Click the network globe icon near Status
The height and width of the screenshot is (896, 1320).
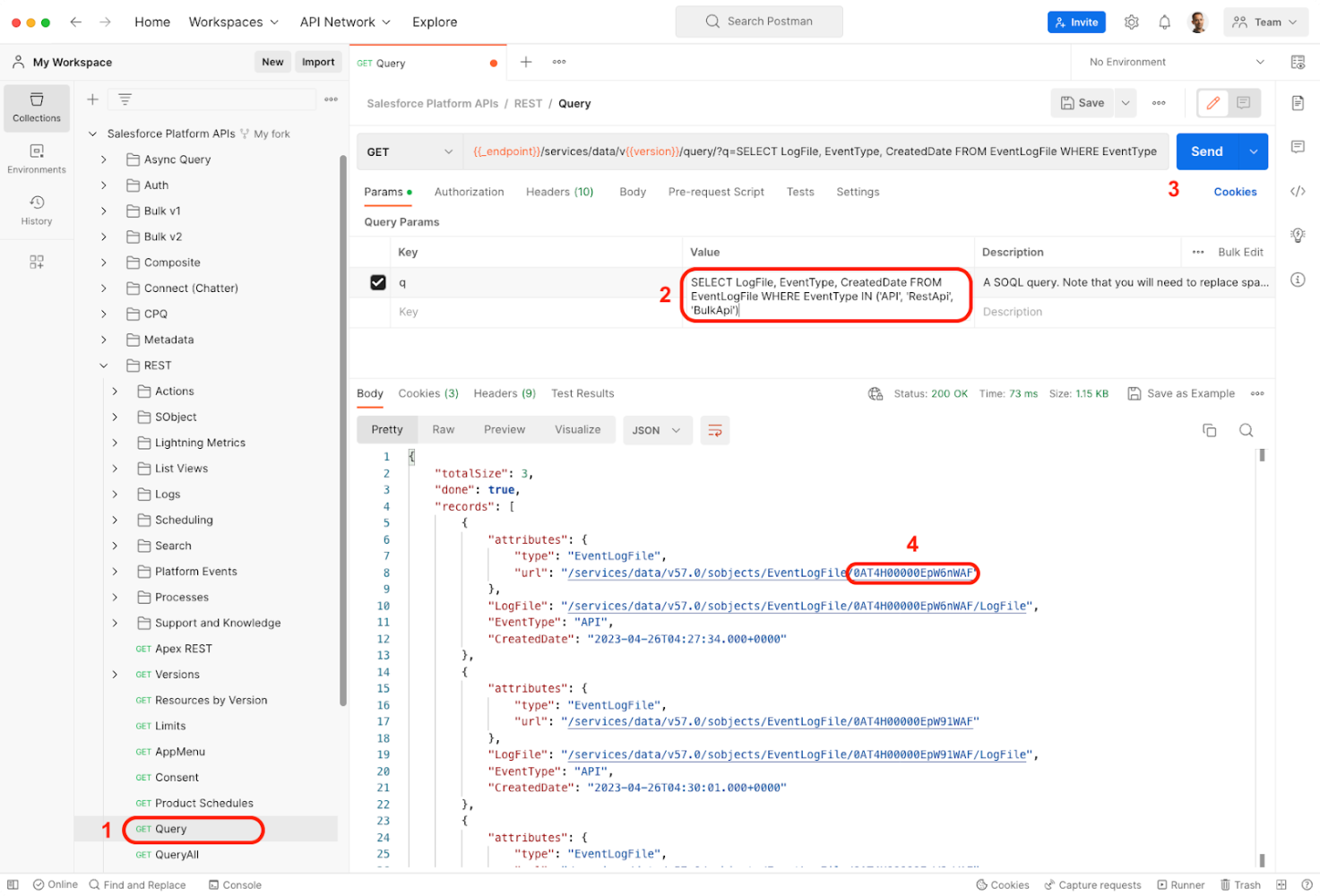coord(876,393)
